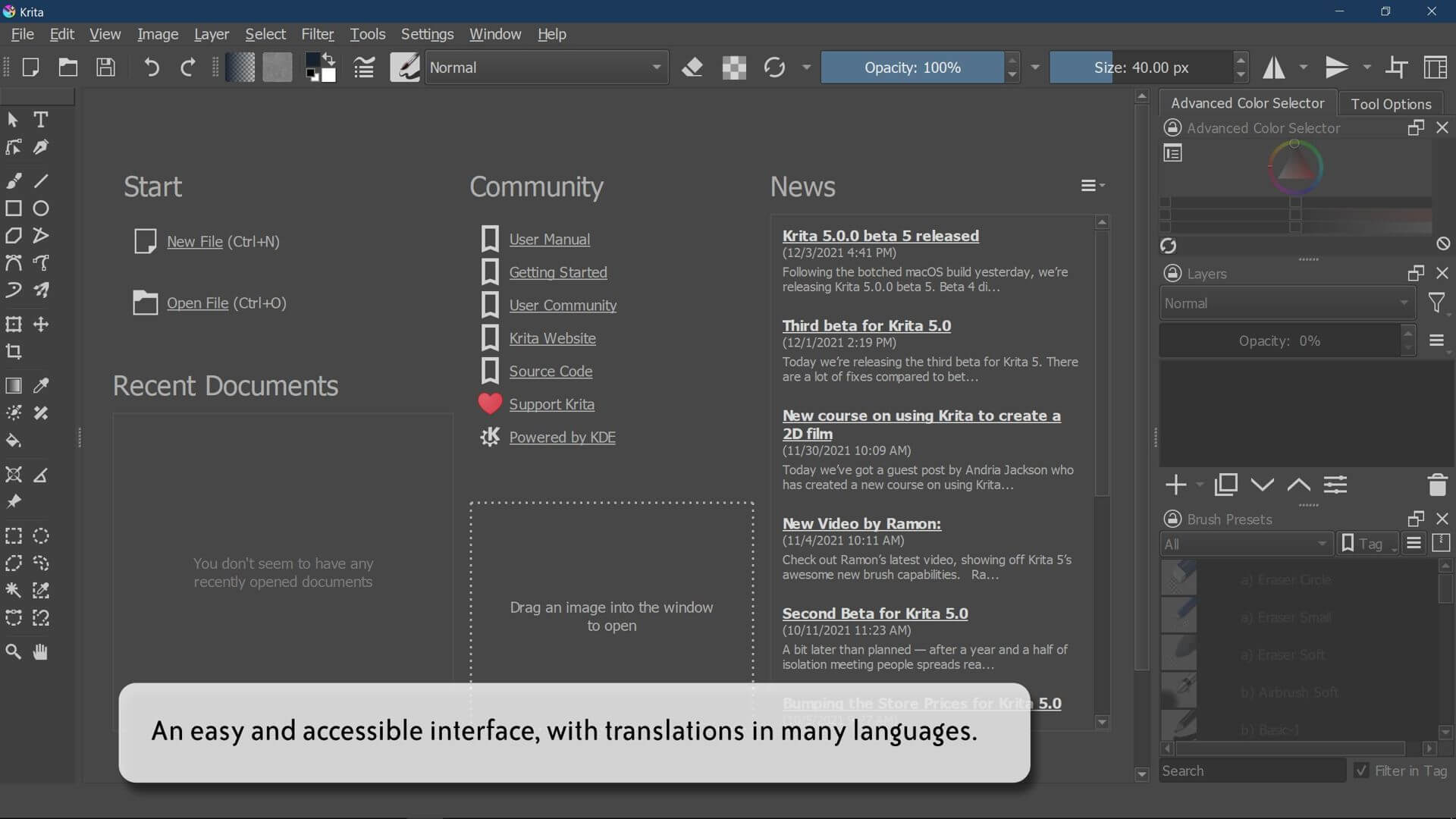1456x819 pixels.
Task: Click the New File link
Action: [195, 242]
